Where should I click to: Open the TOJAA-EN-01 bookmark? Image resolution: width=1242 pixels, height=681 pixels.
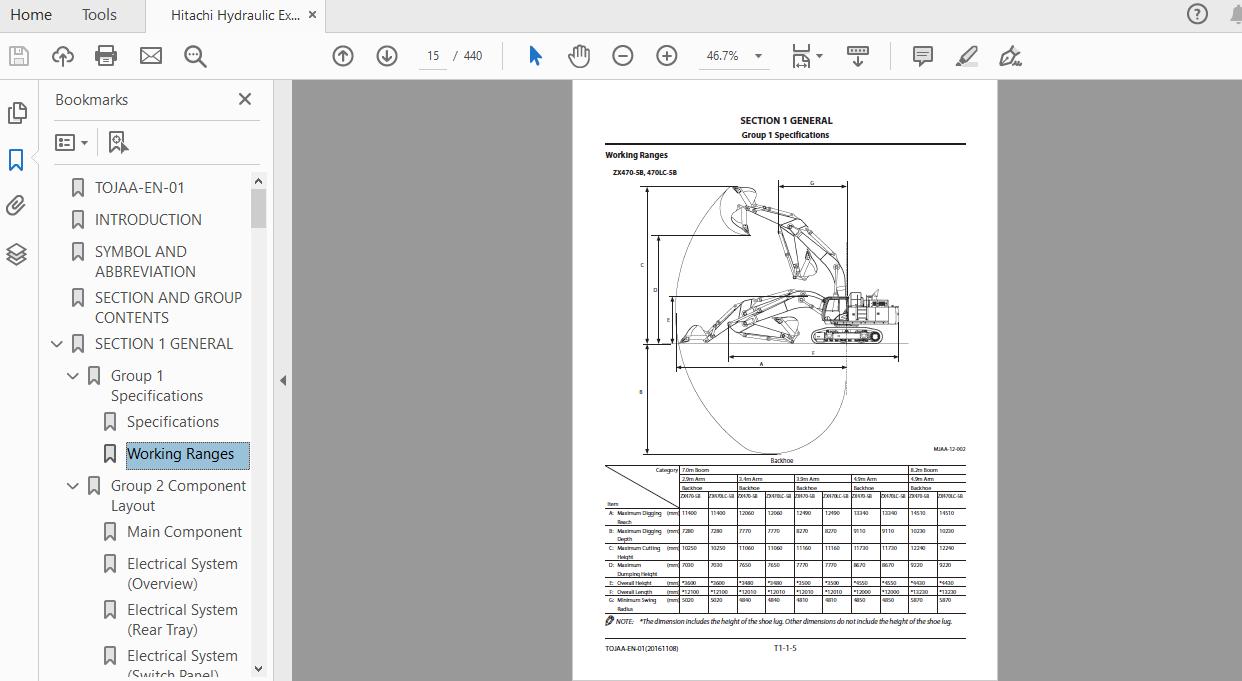pos(140,188)
